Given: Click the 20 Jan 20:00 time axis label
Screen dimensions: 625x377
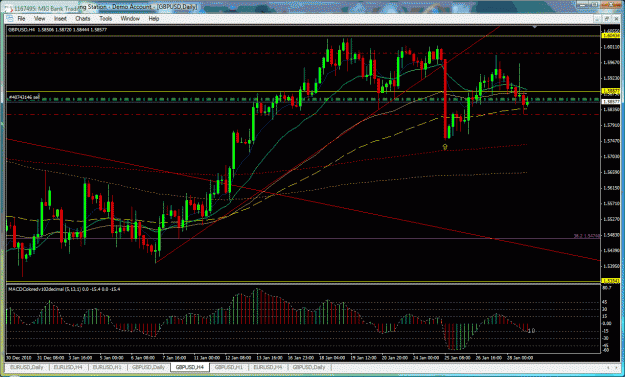Looking at the screenshot, I should pyautogui.click(x=395, y=357).
